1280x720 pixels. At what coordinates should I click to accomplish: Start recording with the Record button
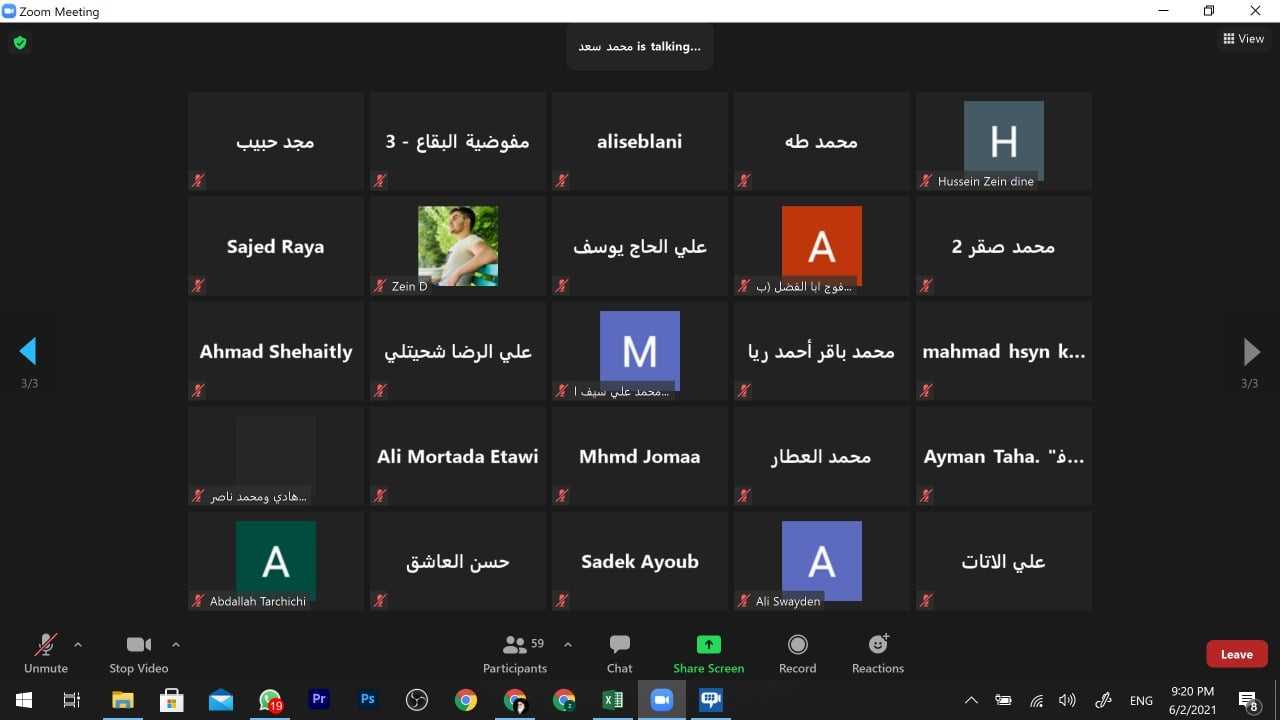(797, 653)
